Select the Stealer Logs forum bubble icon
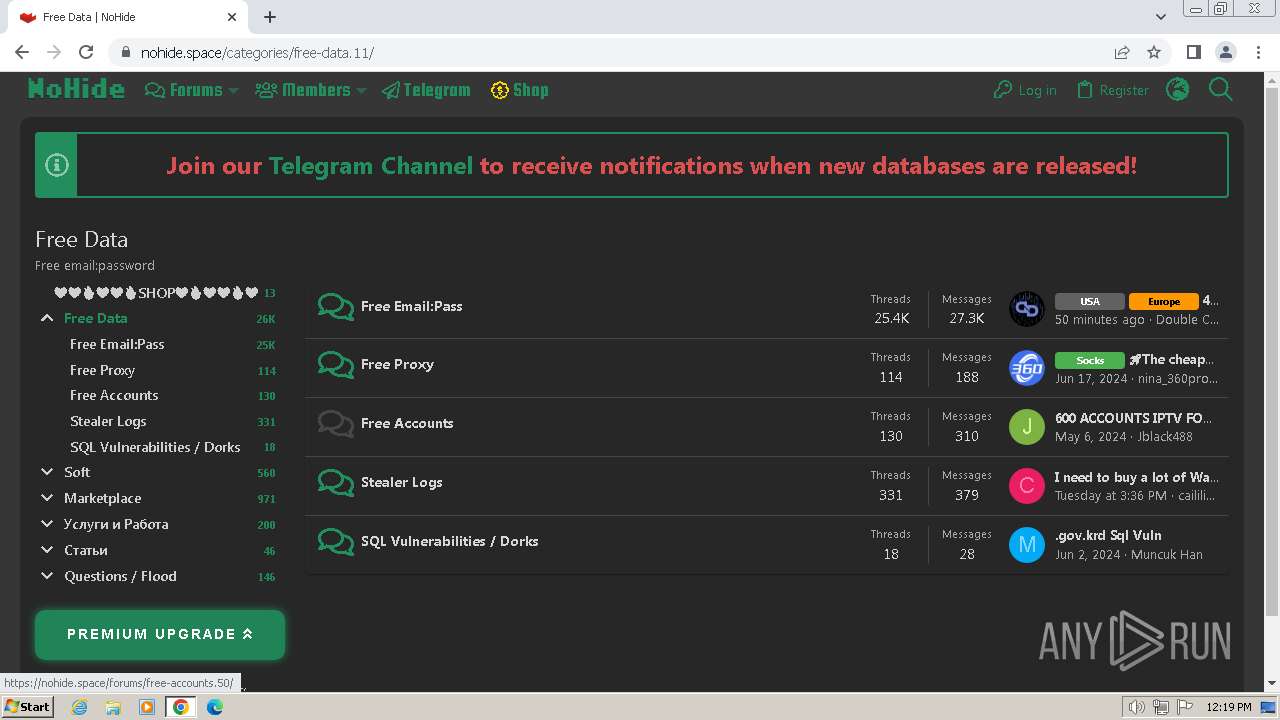 [336, 483]
